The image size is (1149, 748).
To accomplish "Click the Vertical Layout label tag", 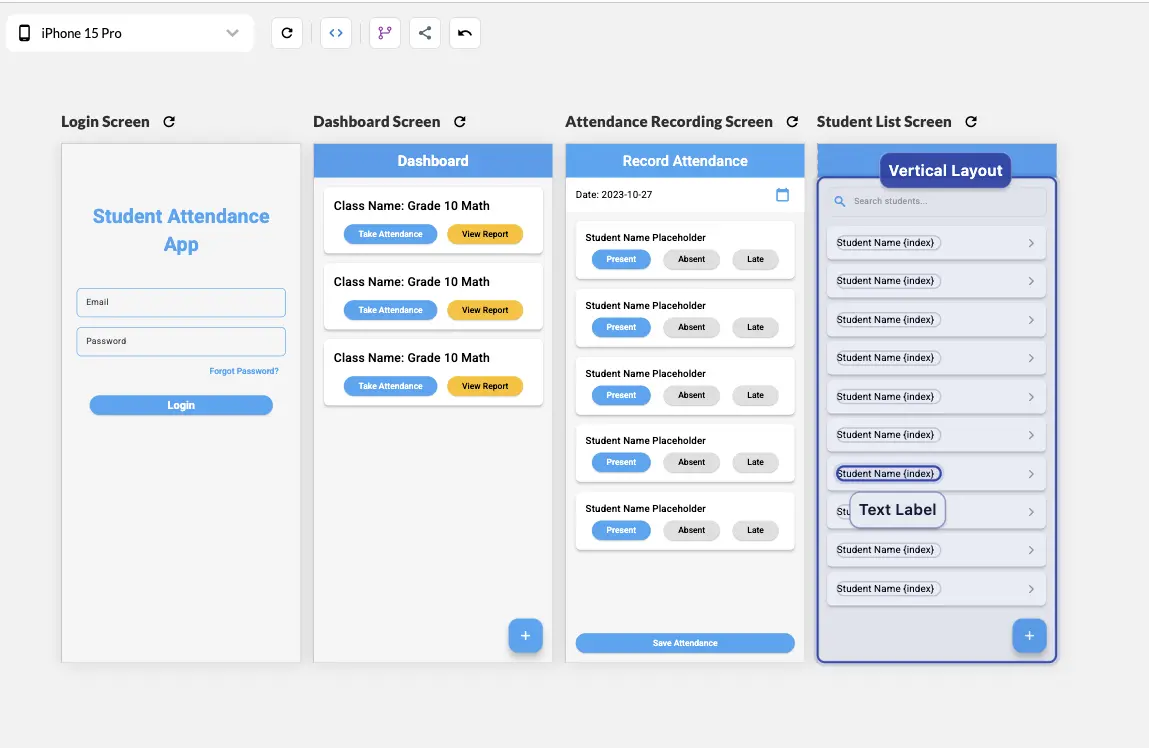I will 945,171.
